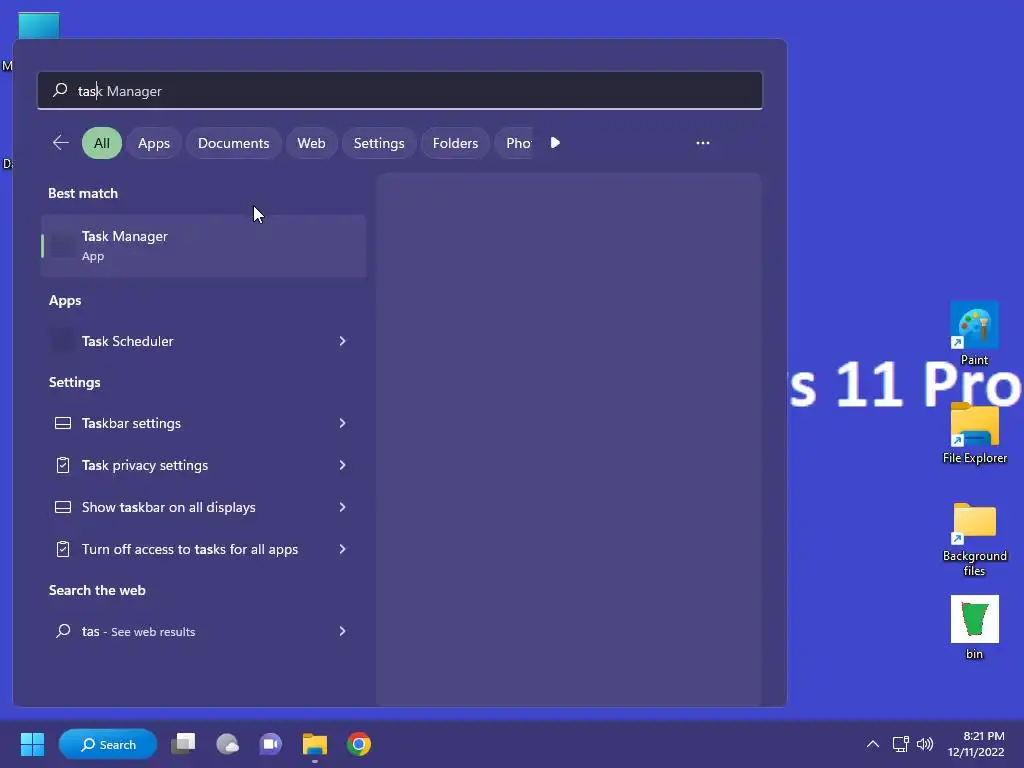Image resolution: width=1024 pixels, height=768 pixels.
Task: Switch to the Settings filter tab
Action: pos(379,143)
